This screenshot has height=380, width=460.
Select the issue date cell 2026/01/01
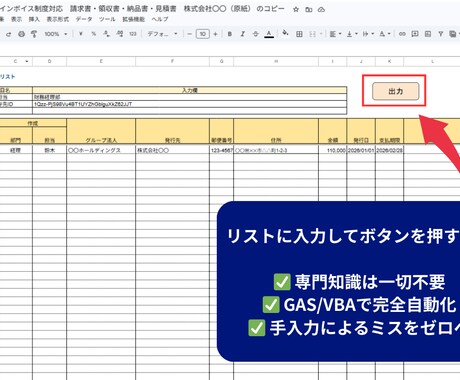coord(361,150)
